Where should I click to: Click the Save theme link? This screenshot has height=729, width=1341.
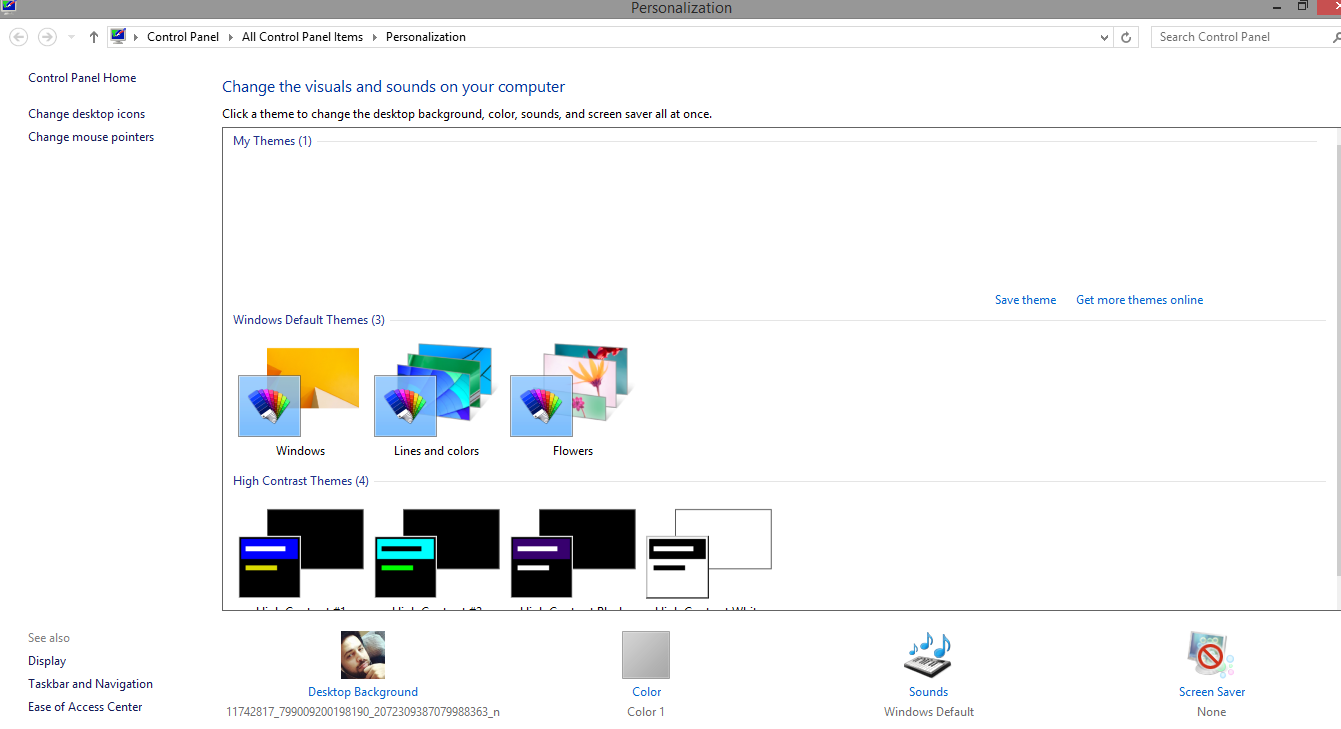point(1025,300)
